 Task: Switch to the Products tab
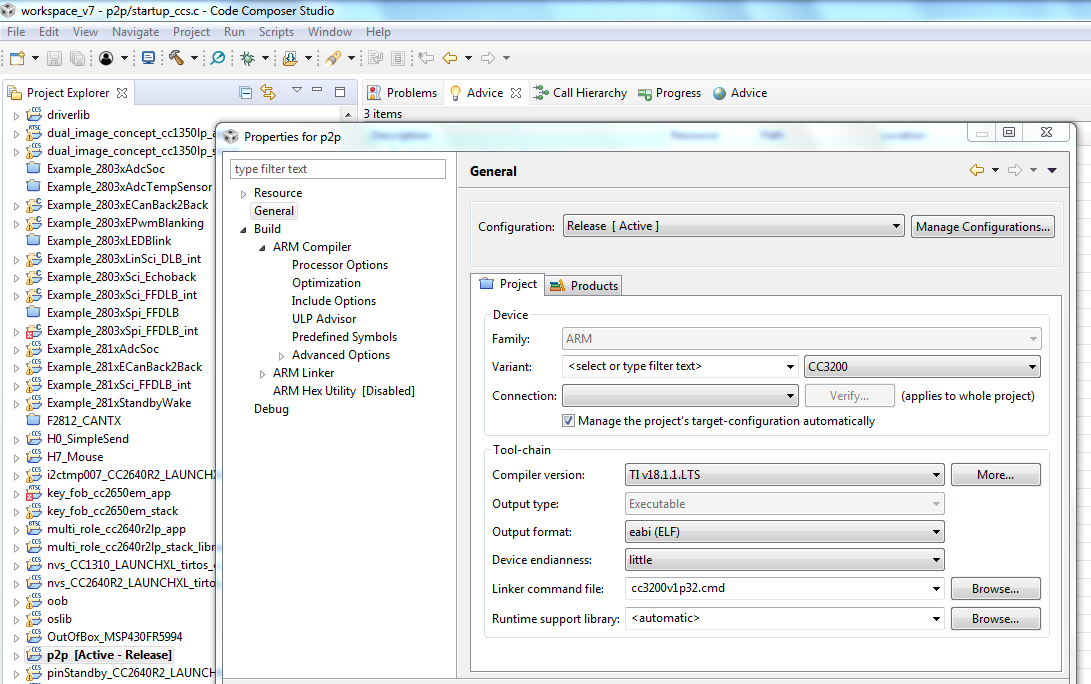pyautogui.click(x=584, y=285)
